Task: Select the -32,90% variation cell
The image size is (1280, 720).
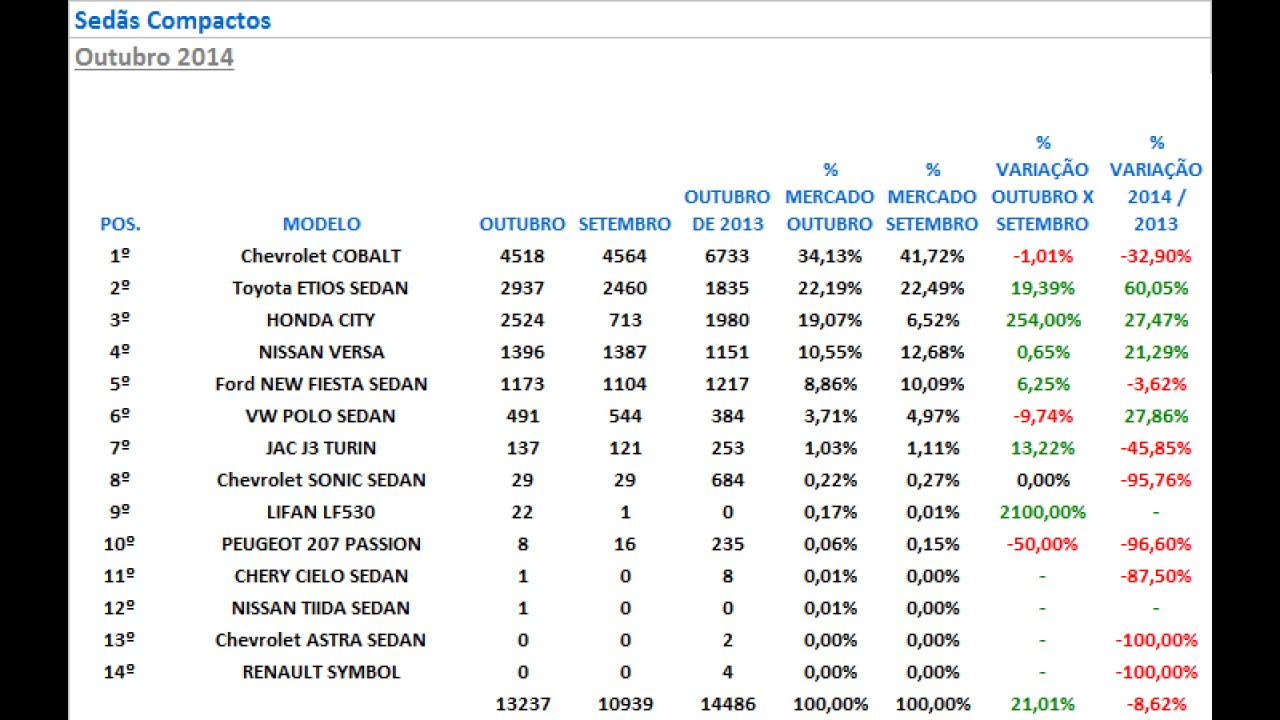Action: tap(1156, 256)
